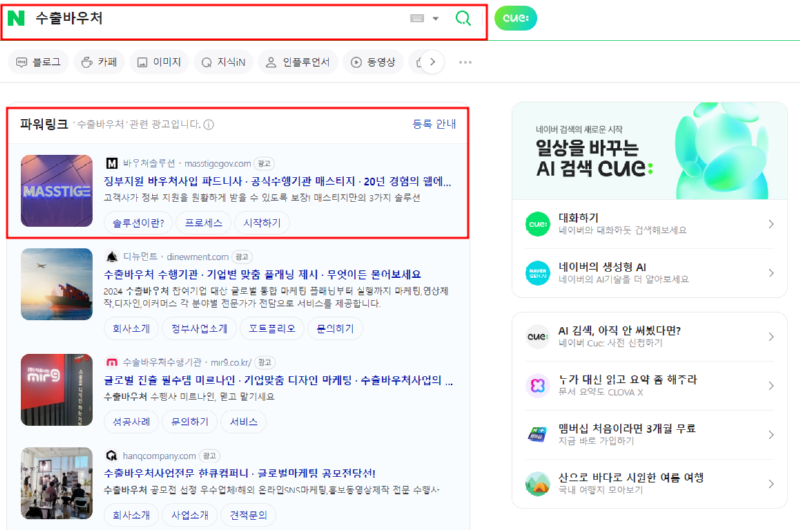Expand the 네이버의 생성형 AI chevron

(x=770, y=273)
